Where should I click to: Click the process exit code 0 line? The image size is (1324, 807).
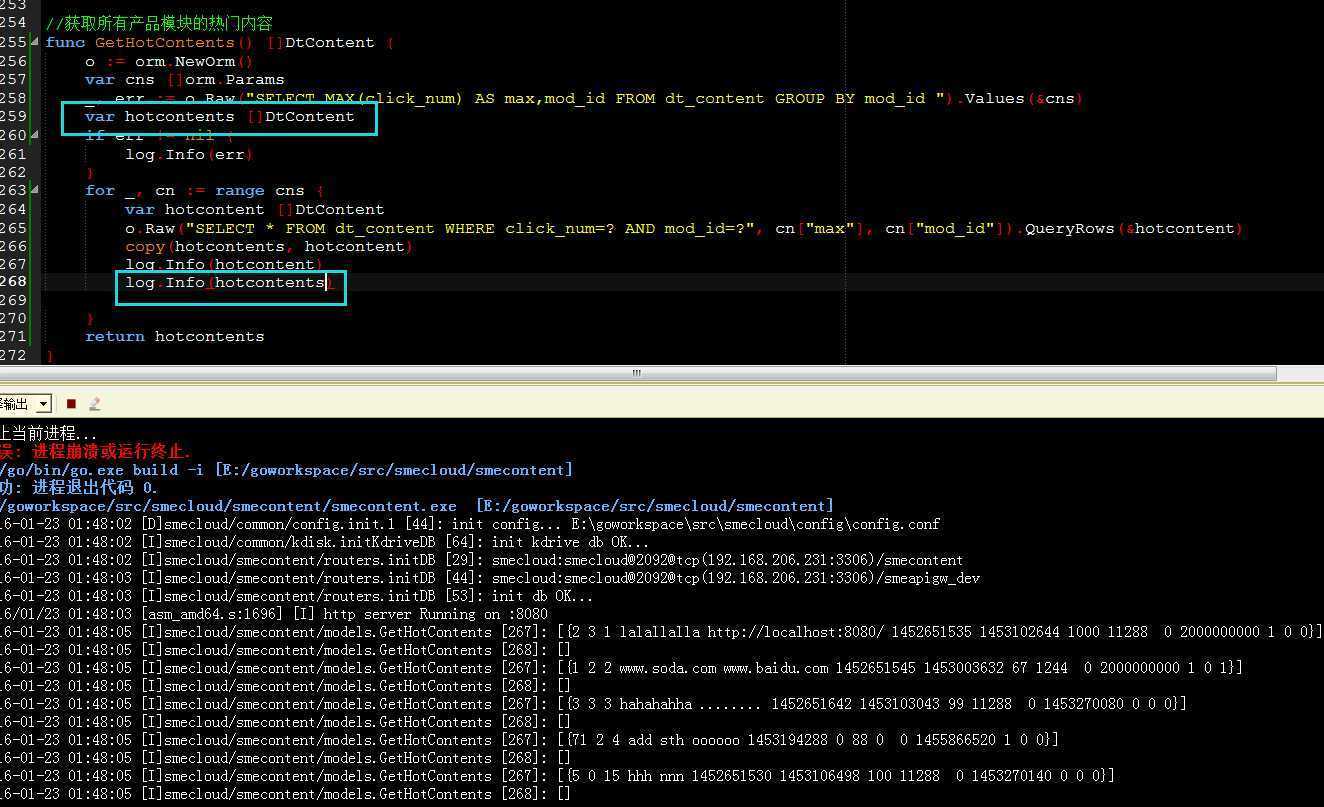pyautogui.click(x=79, y=488)
